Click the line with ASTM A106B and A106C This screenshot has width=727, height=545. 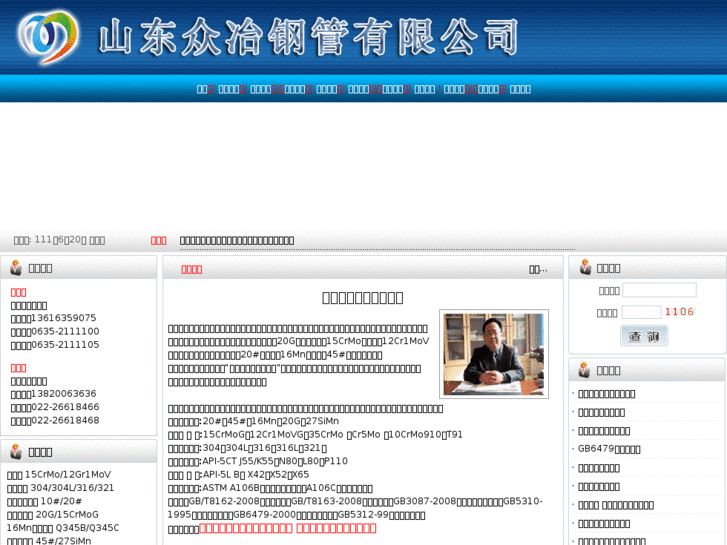coord(270,488)
